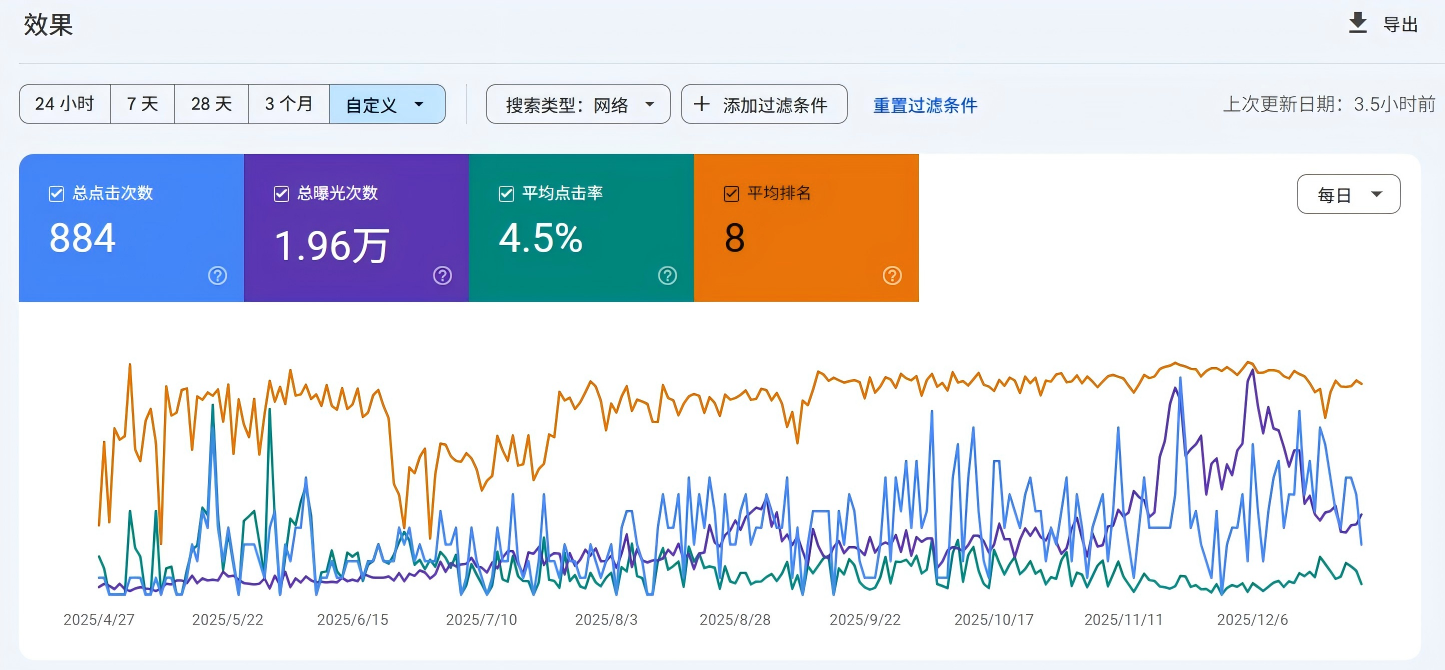
Task: Disable the 平均点击率 checkbox
Action: pyautogui.click(x=507, y=194)
